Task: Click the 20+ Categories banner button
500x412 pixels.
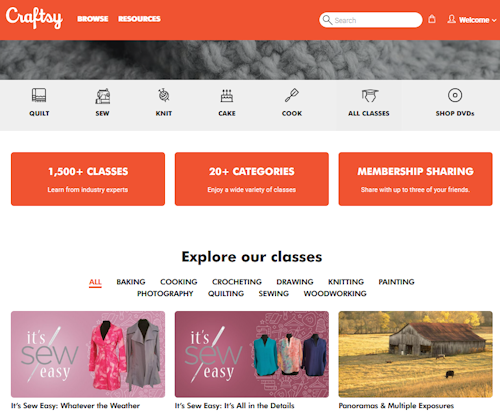Action: point(252,179)
